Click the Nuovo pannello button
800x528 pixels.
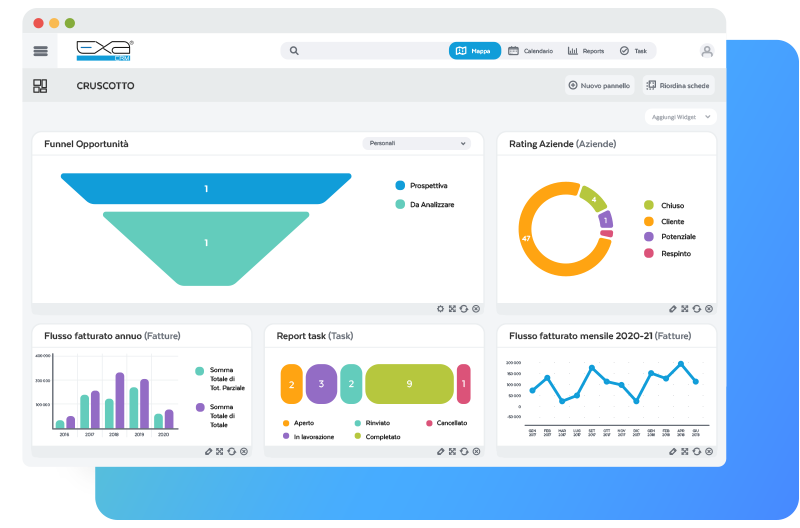click(599, 86)
